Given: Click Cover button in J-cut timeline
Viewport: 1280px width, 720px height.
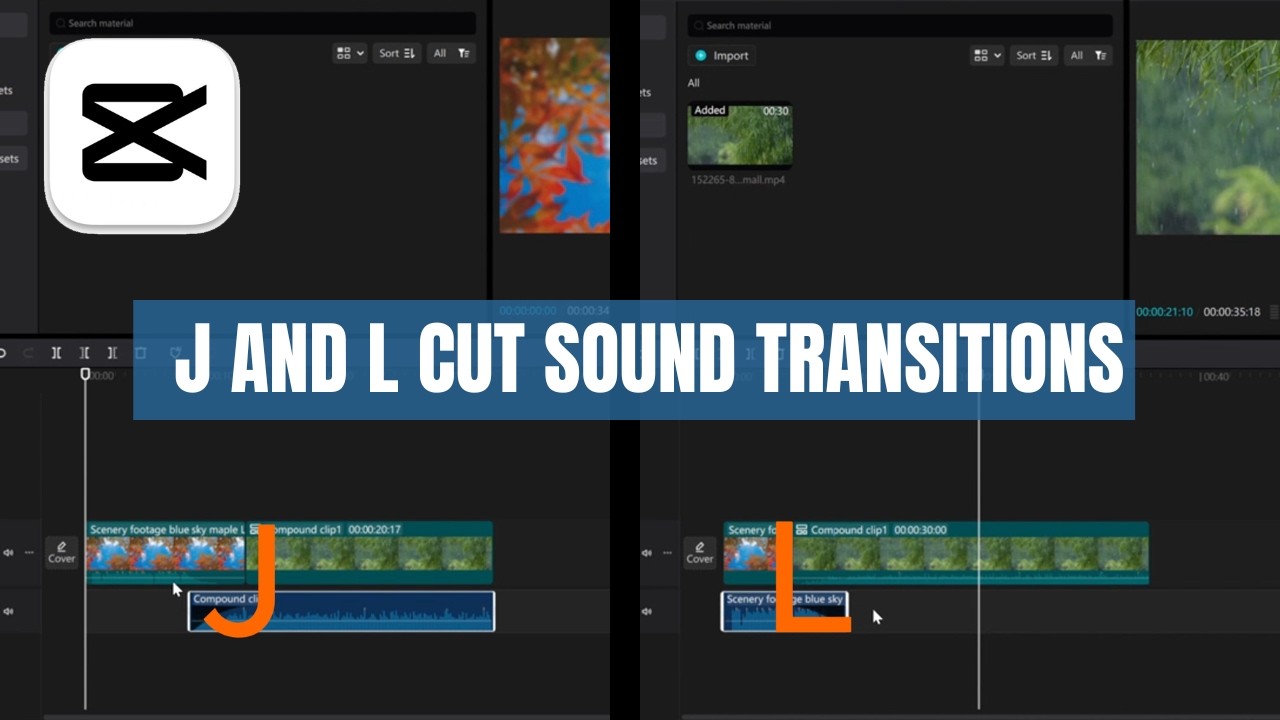Looking at the screenshot, I should click(x=61, y=553).
